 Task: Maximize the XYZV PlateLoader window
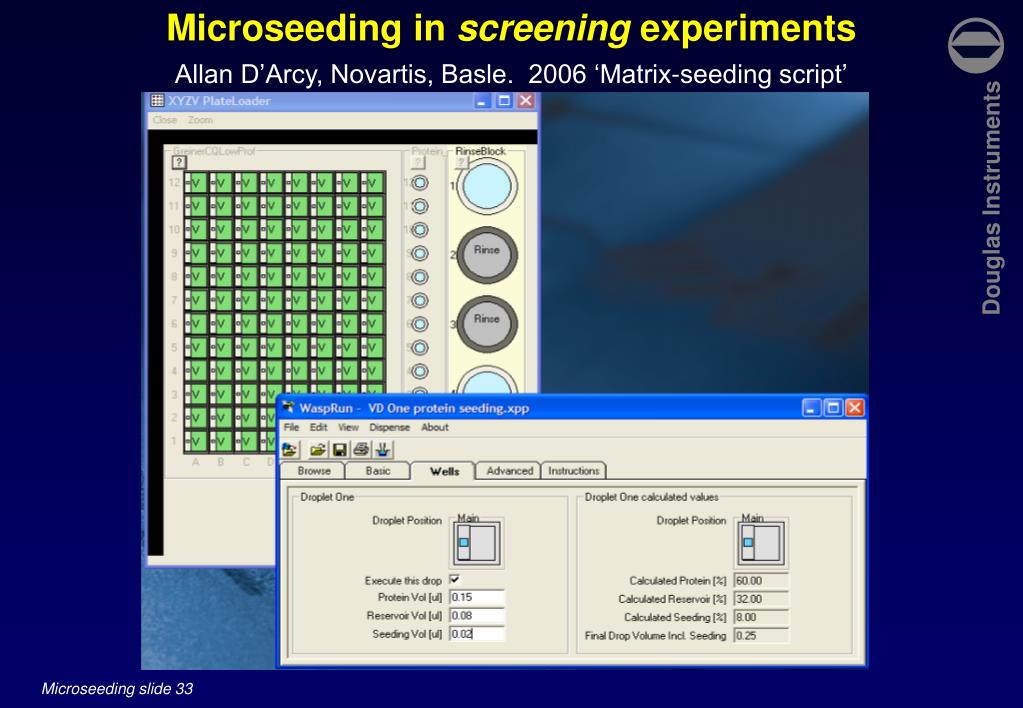(504, 100)
